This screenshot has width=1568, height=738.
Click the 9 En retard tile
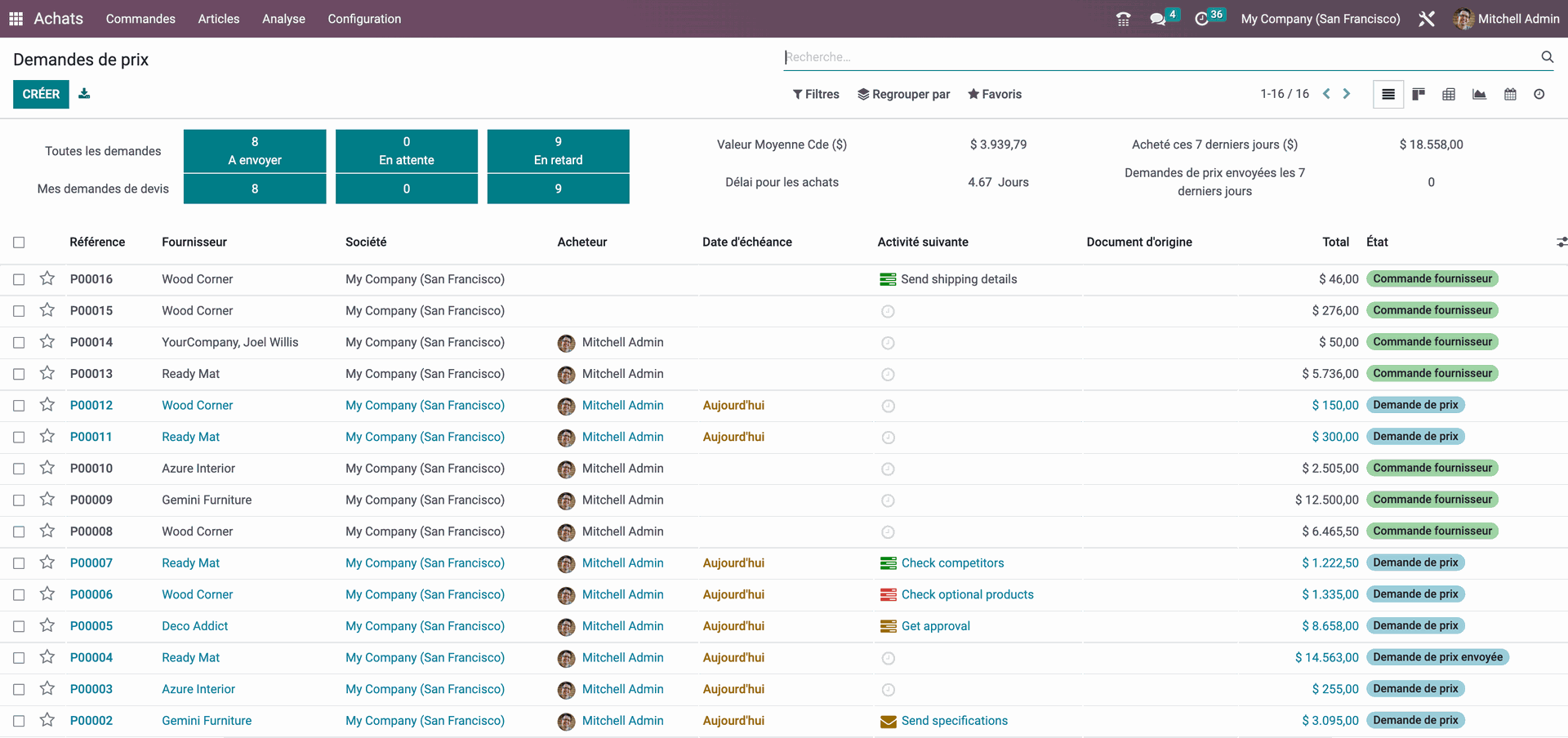click(558, 151)
